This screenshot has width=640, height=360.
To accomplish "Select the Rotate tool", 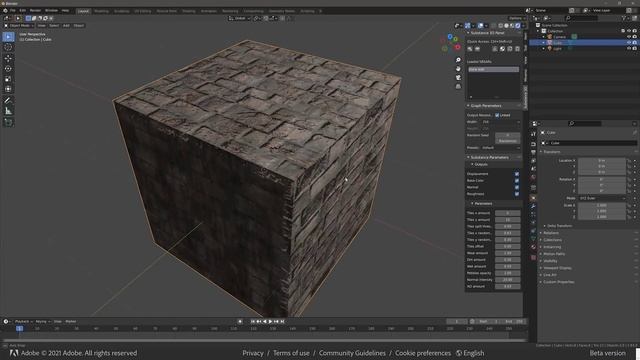I will (8, 69).
